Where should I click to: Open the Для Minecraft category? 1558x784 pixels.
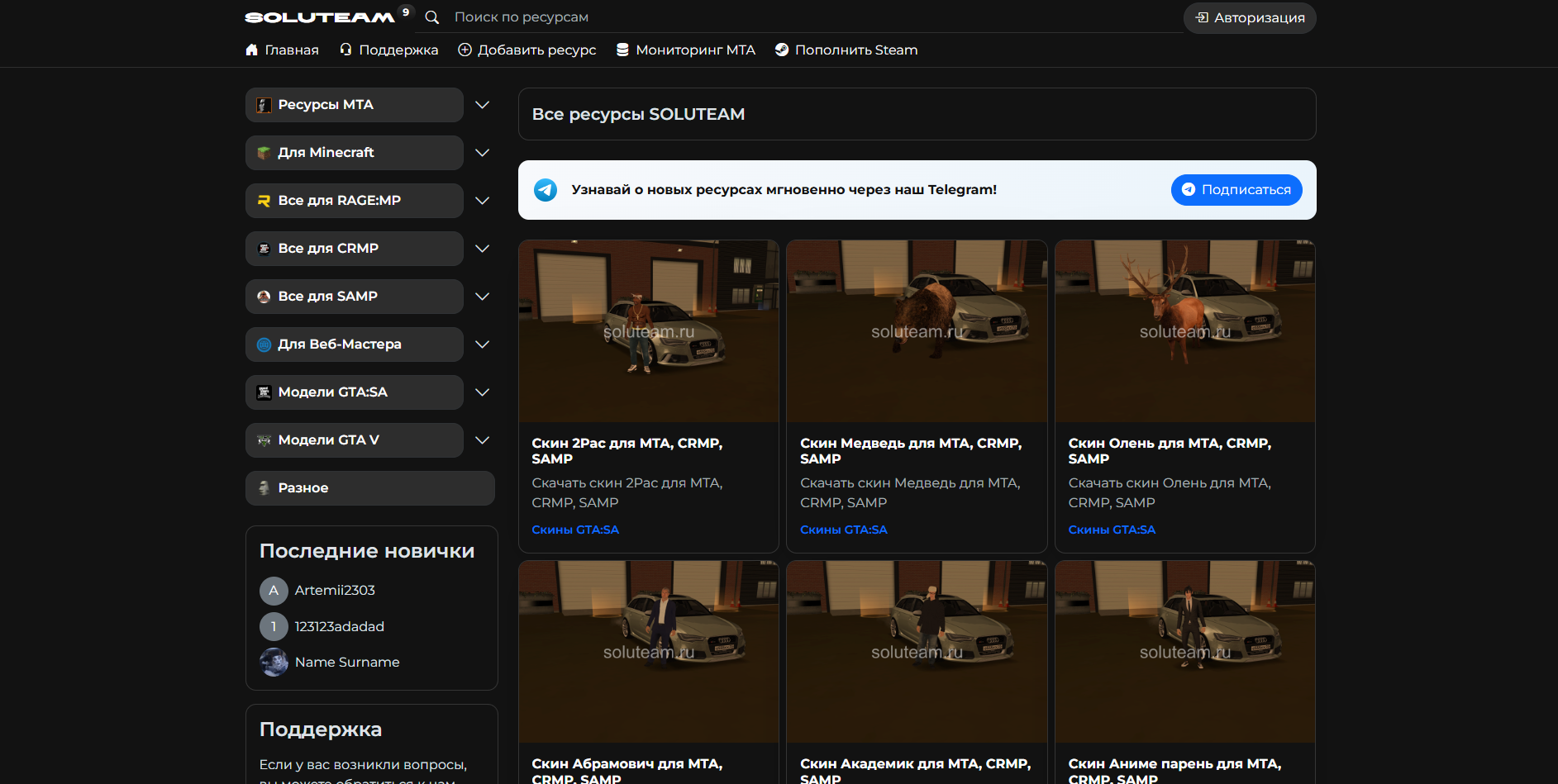[x=355, y=153]
